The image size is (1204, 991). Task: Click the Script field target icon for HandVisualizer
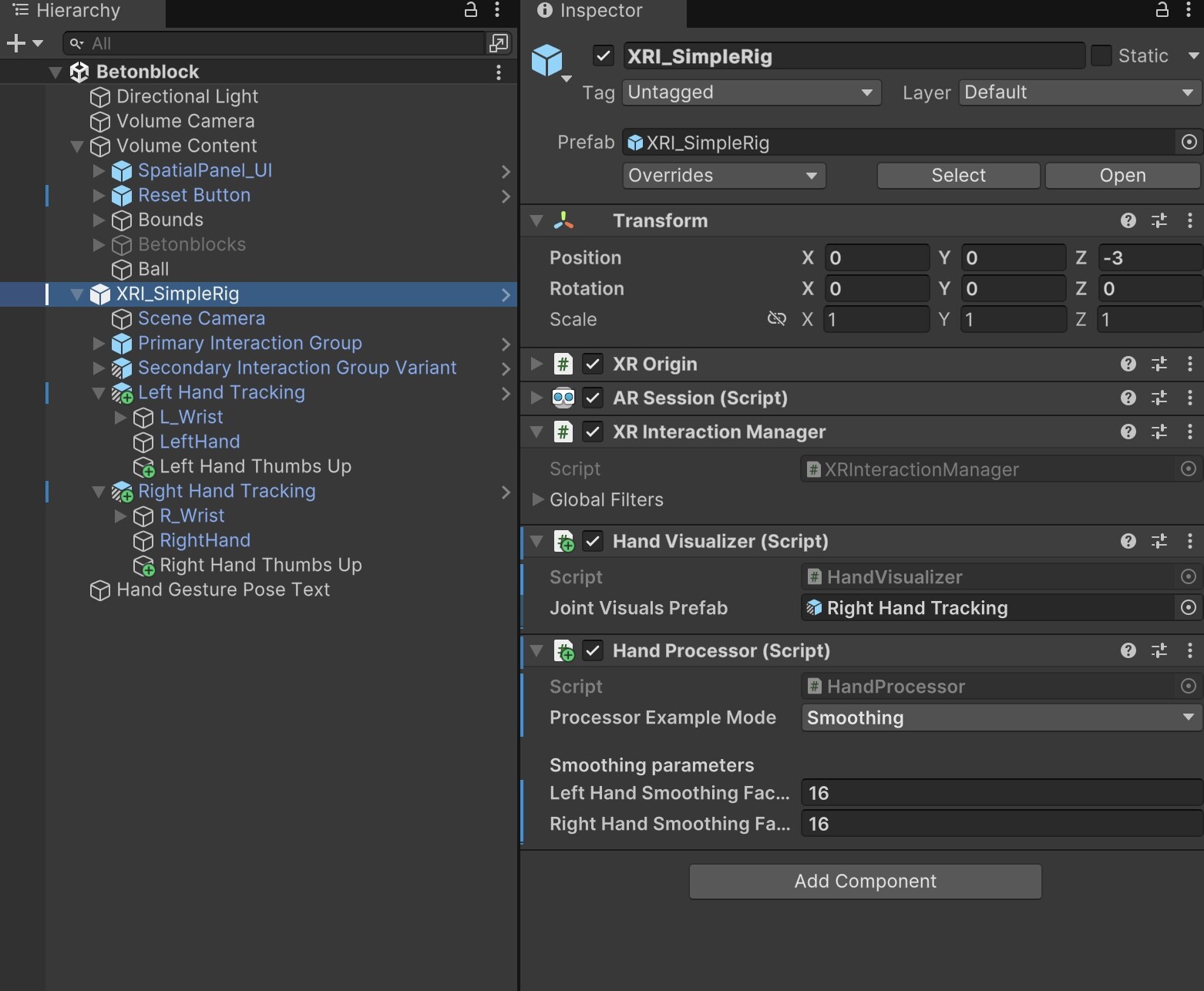click(x=1187, y=576)
